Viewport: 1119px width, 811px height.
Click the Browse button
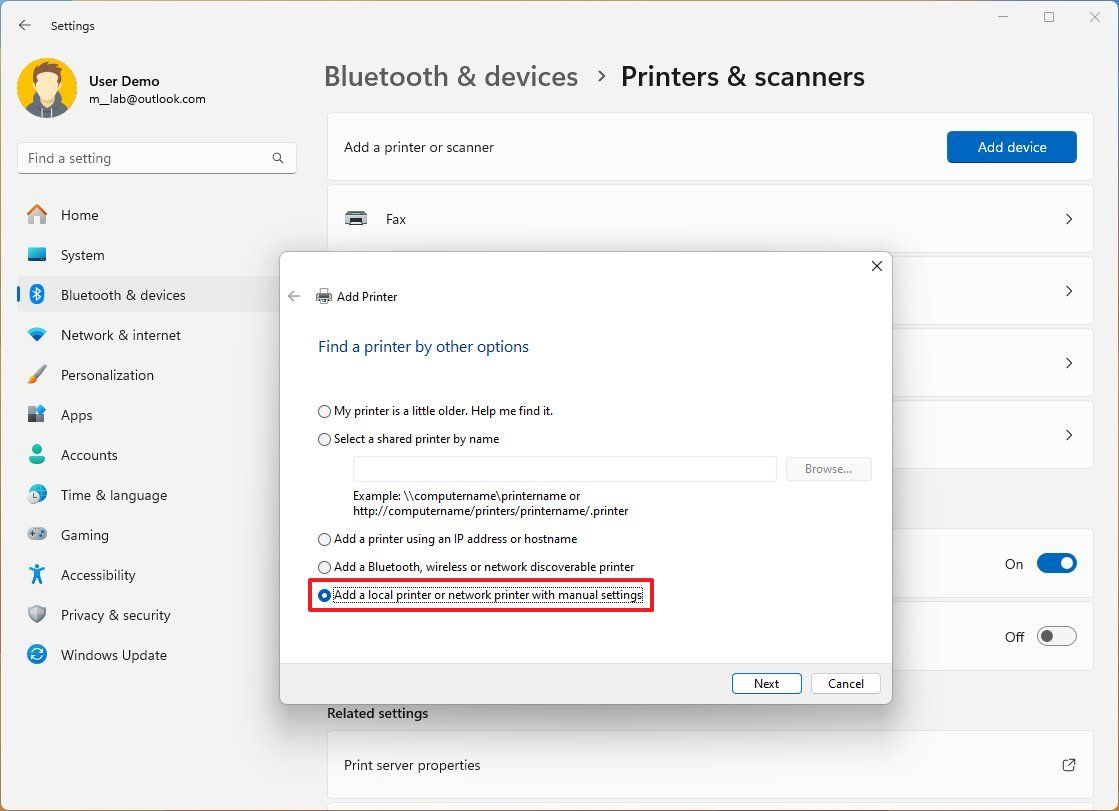[x=828, y=468]
